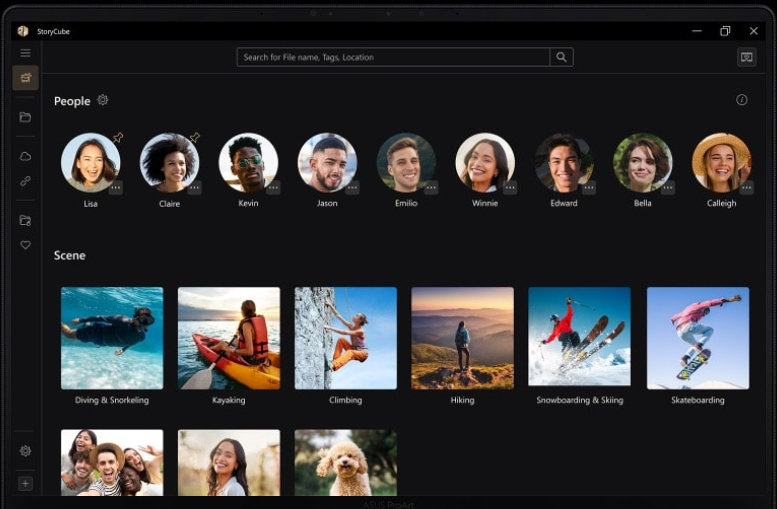The height and width of the screenshot is (509, 777).
Task: Open more options for Lisa
Action: (x=115, y=188)
